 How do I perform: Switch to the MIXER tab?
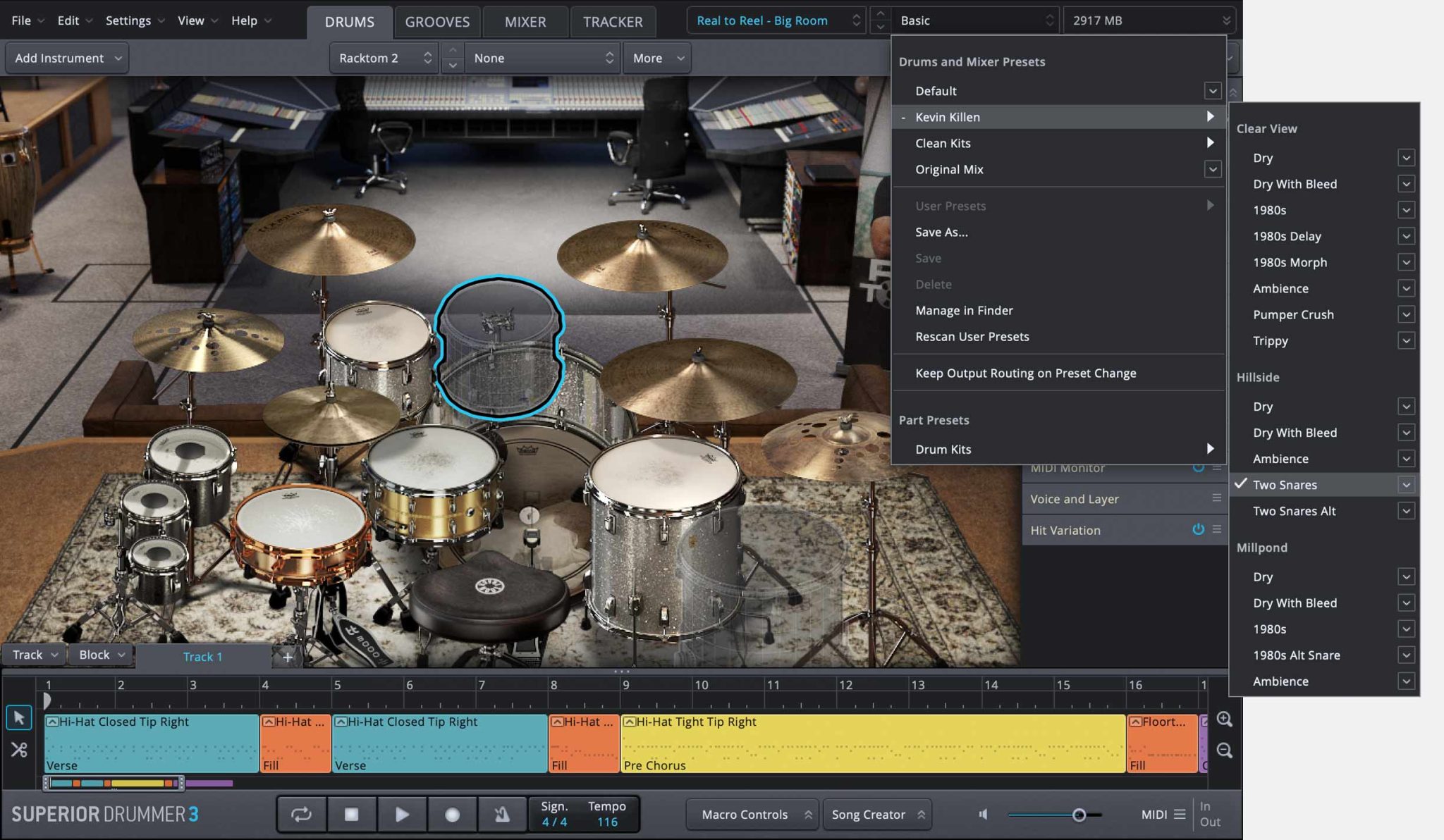tap(525, 22)
